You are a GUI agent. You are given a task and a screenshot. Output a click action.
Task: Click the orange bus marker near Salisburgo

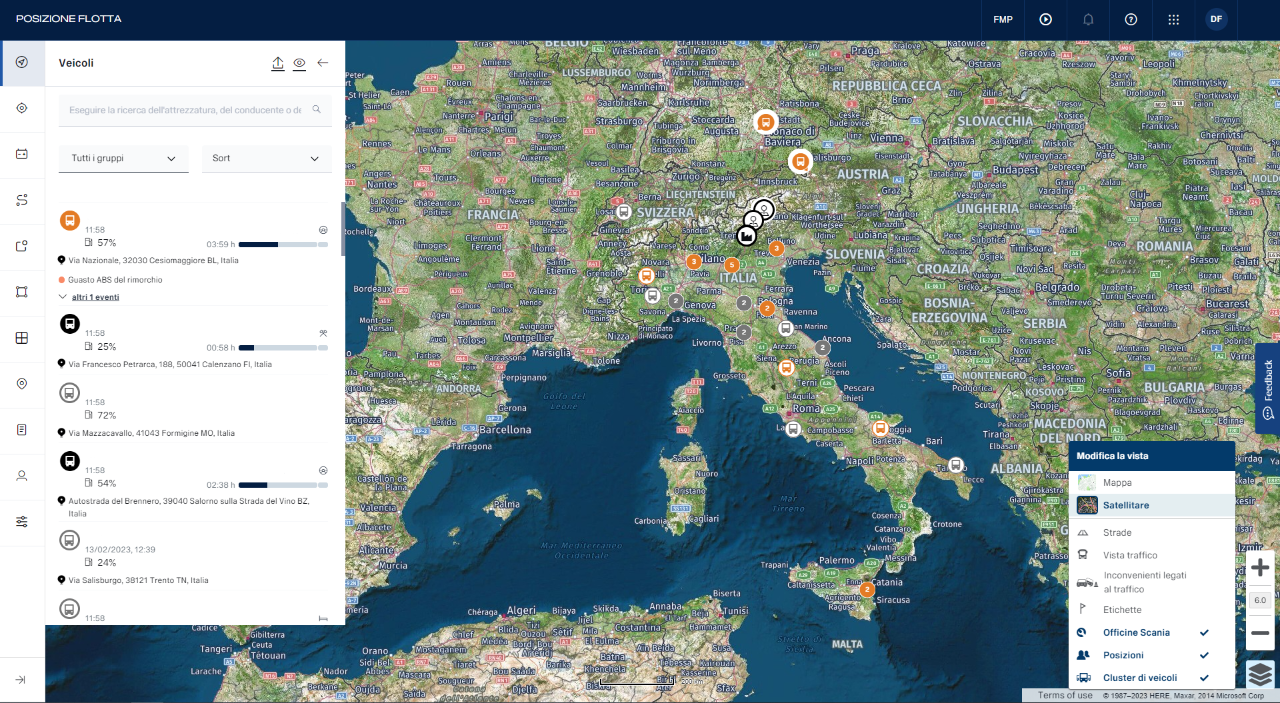[799, 161]
